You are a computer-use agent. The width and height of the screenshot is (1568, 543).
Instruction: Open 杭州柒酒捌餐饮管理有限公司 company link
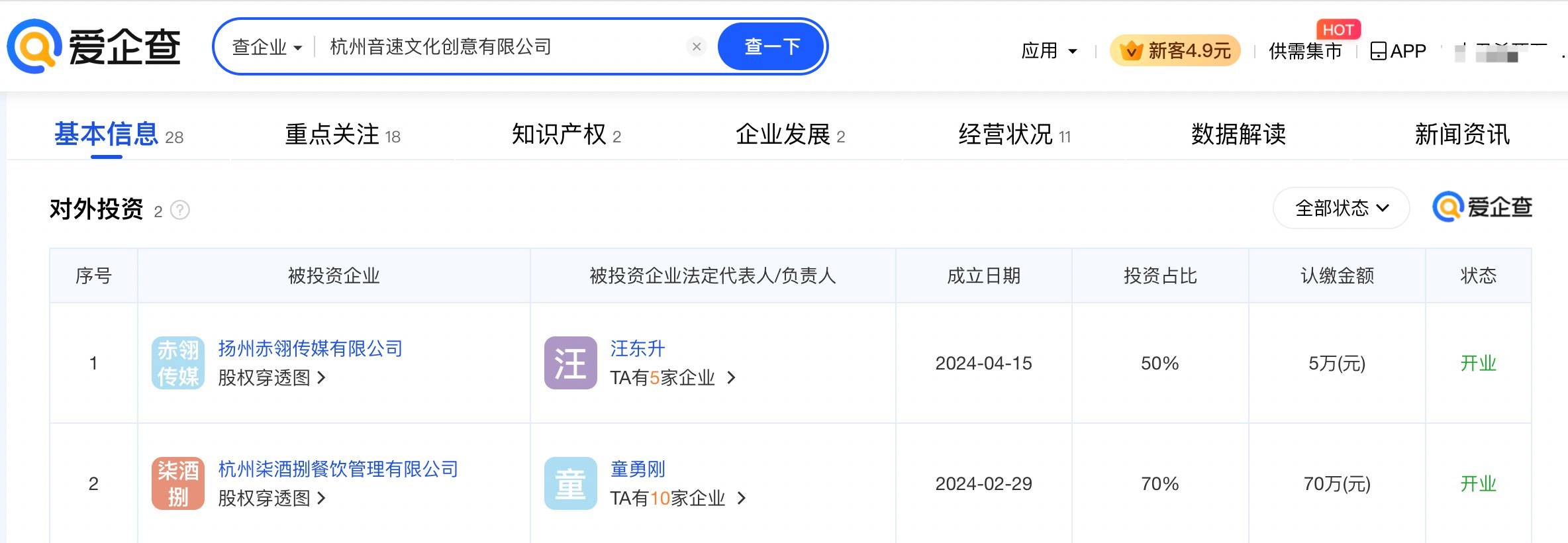338,469
